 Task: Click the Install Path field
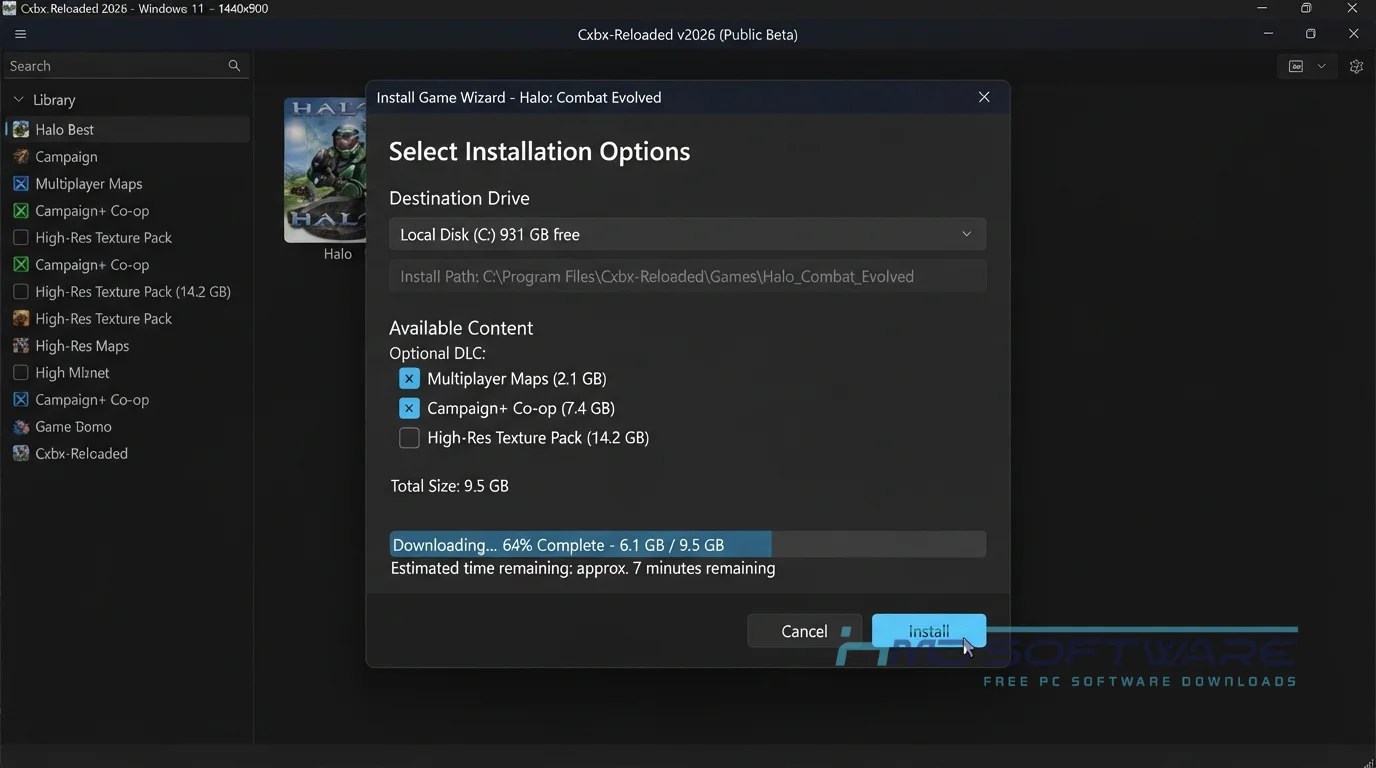click(x=688, y=277)
